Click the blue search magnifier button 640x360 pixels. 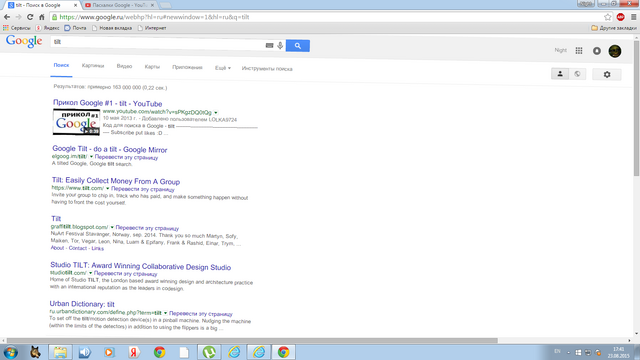point(298,46)
